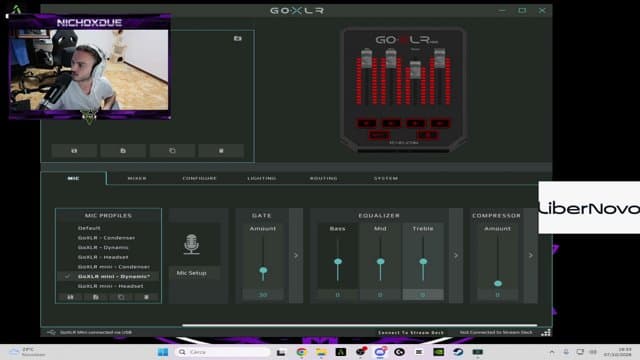Open the profiles folder icon

click(238, 38)
